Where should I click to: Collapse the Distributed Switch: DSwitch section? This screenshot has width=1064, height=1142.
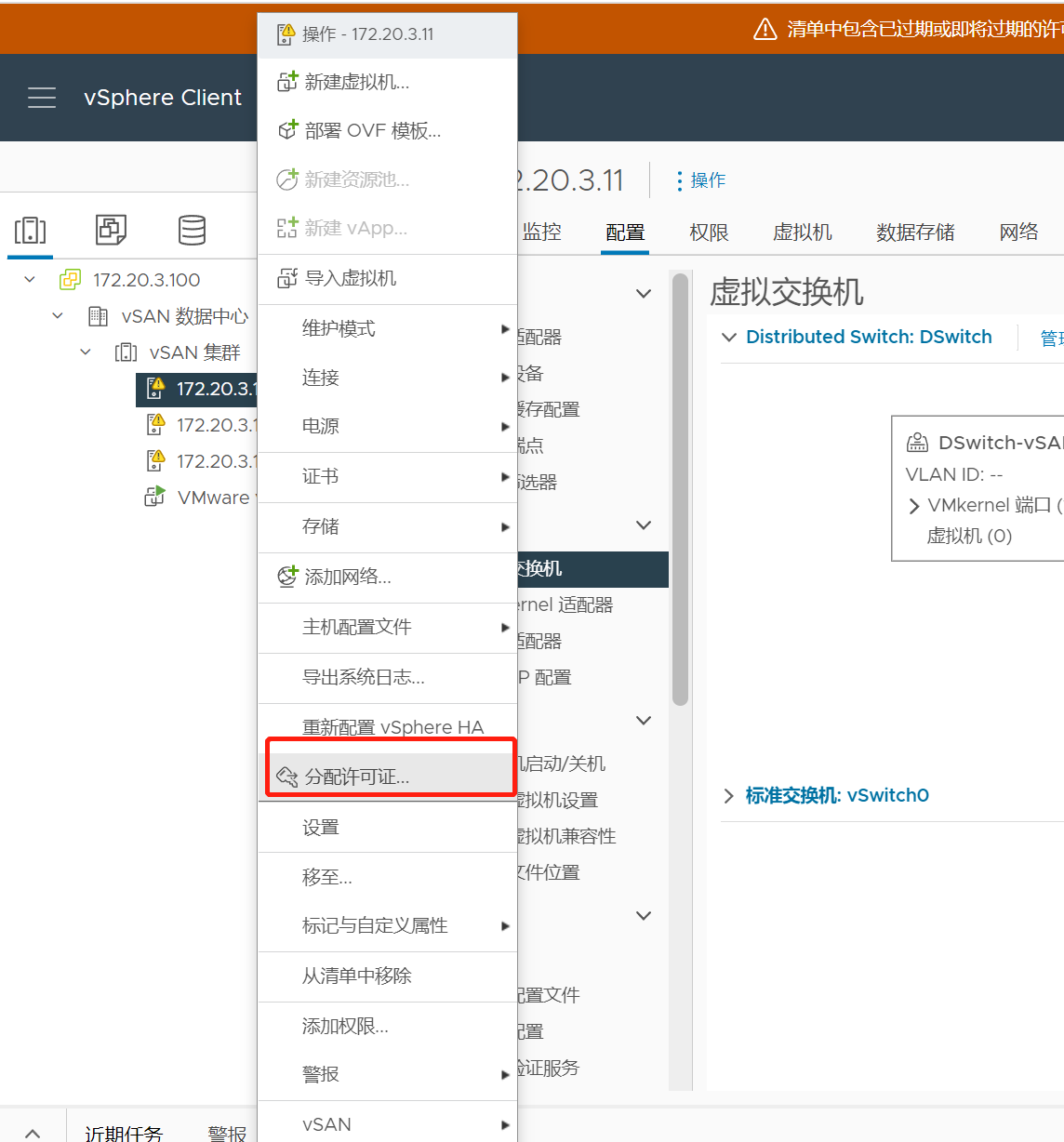(x=729, y=337)
